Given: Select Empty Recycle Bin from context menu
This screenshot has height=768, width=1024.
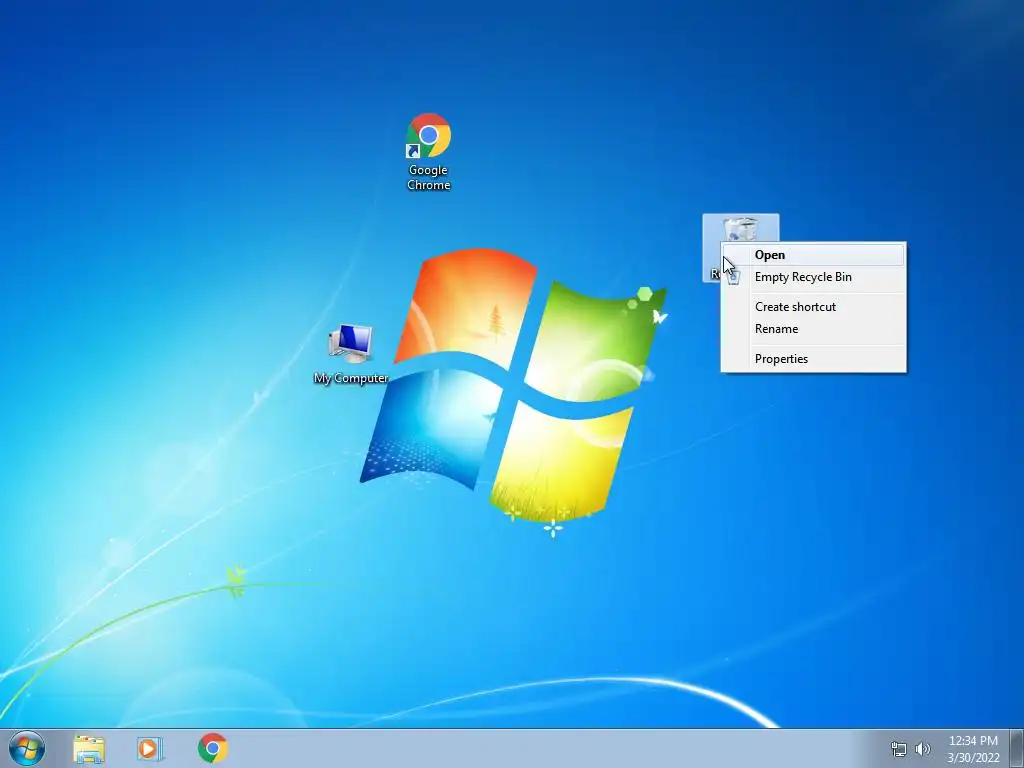Looking at the screenshot, I should click(813, 277).
